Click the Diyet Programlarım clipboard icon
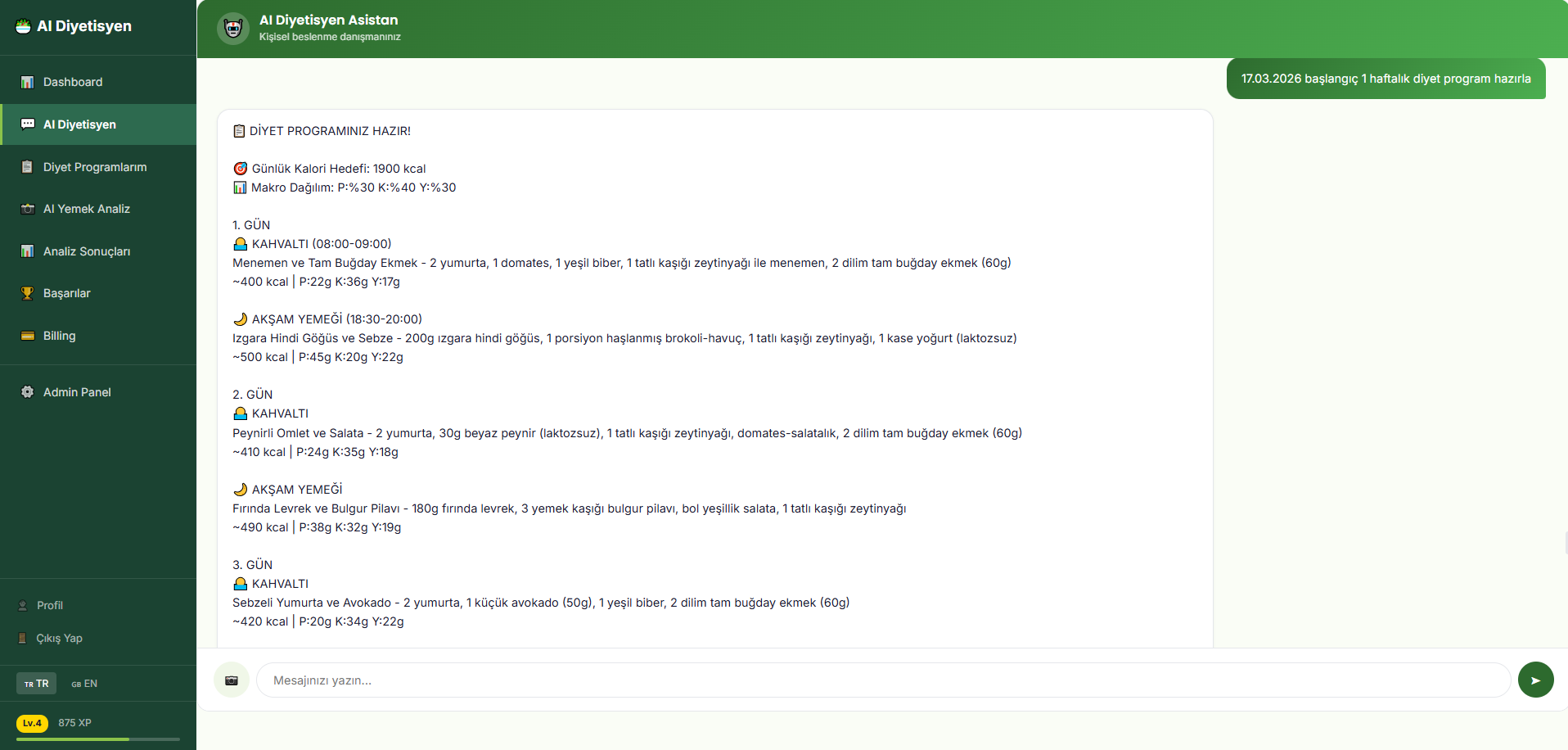The image size is (1568, 750). coord(27,167)
